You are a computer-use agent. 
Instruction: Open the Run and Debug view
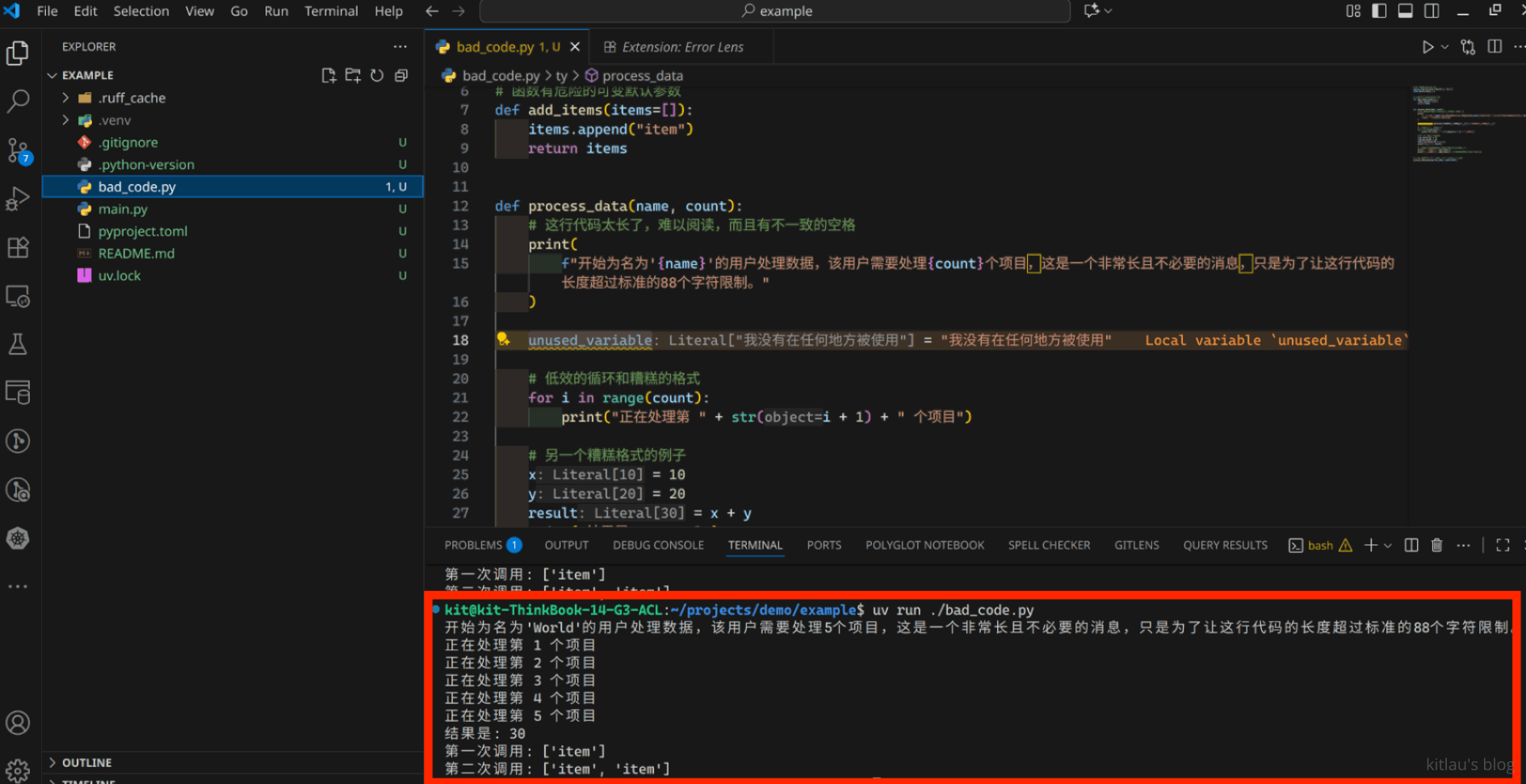[x=18, y=199]
